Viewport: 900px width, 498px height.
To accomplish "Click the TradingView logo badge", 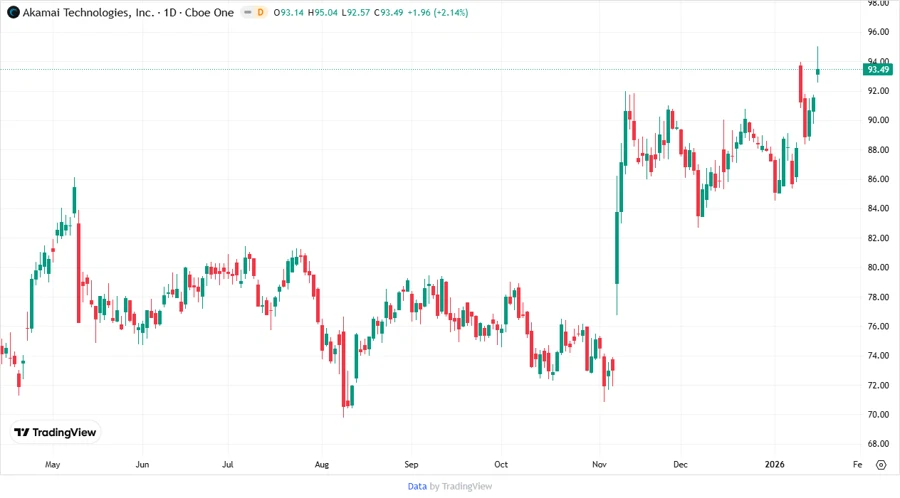I will pos(56,433).
